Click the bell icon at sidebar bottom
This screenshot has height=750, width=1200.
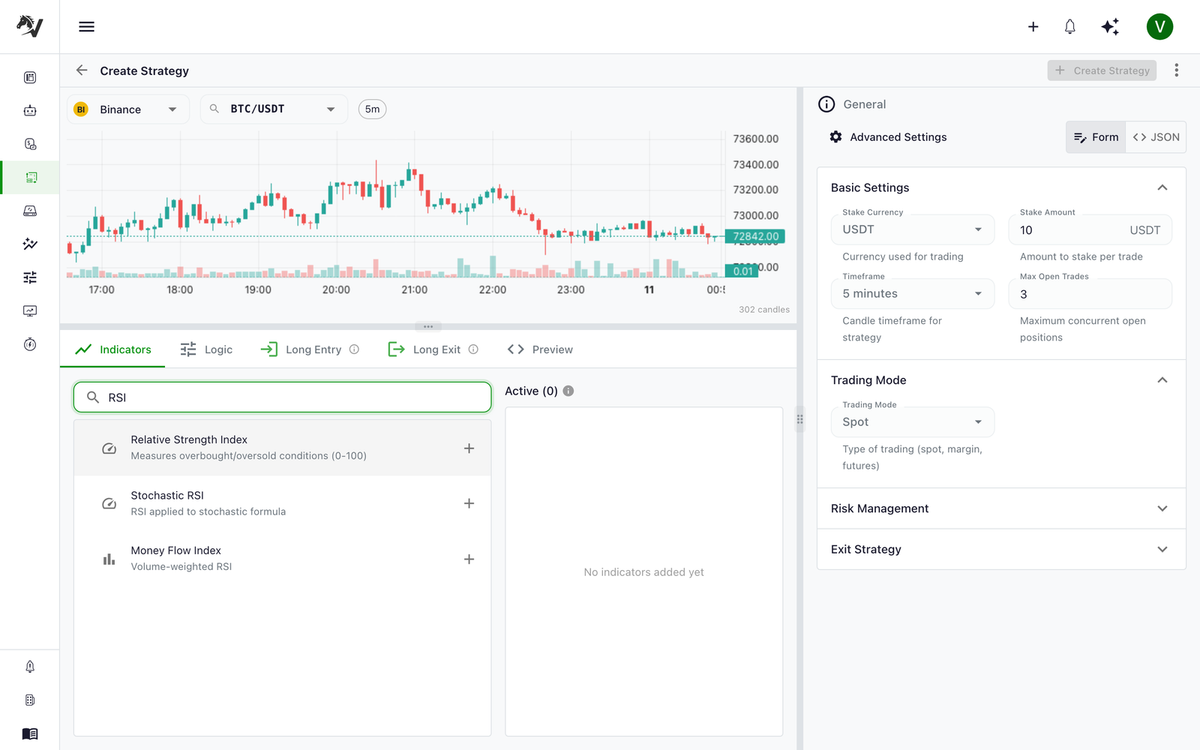pos(30,667)
